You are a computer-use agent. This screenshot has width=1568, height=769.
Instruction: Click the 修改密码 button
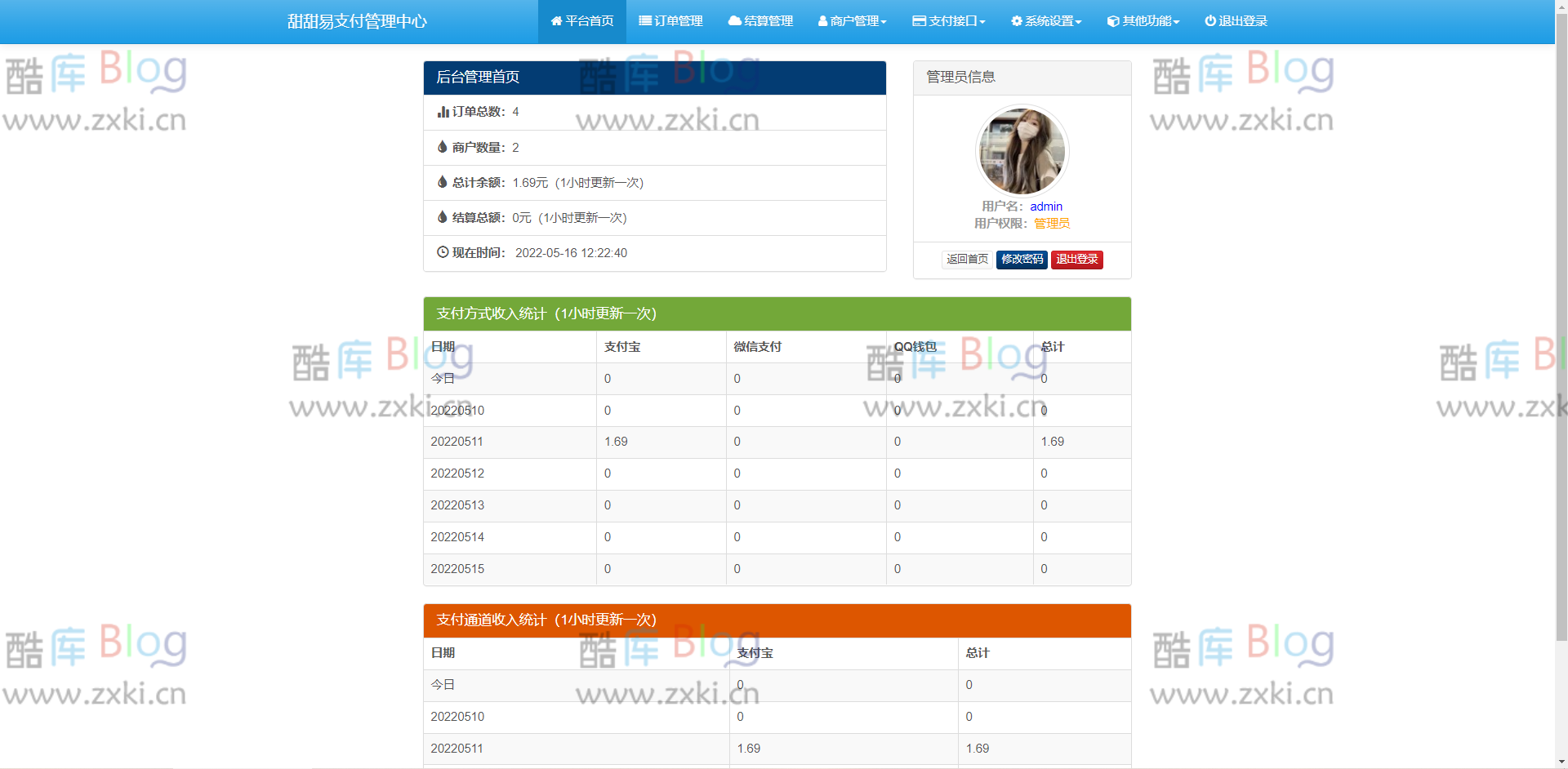[1021, 260]
